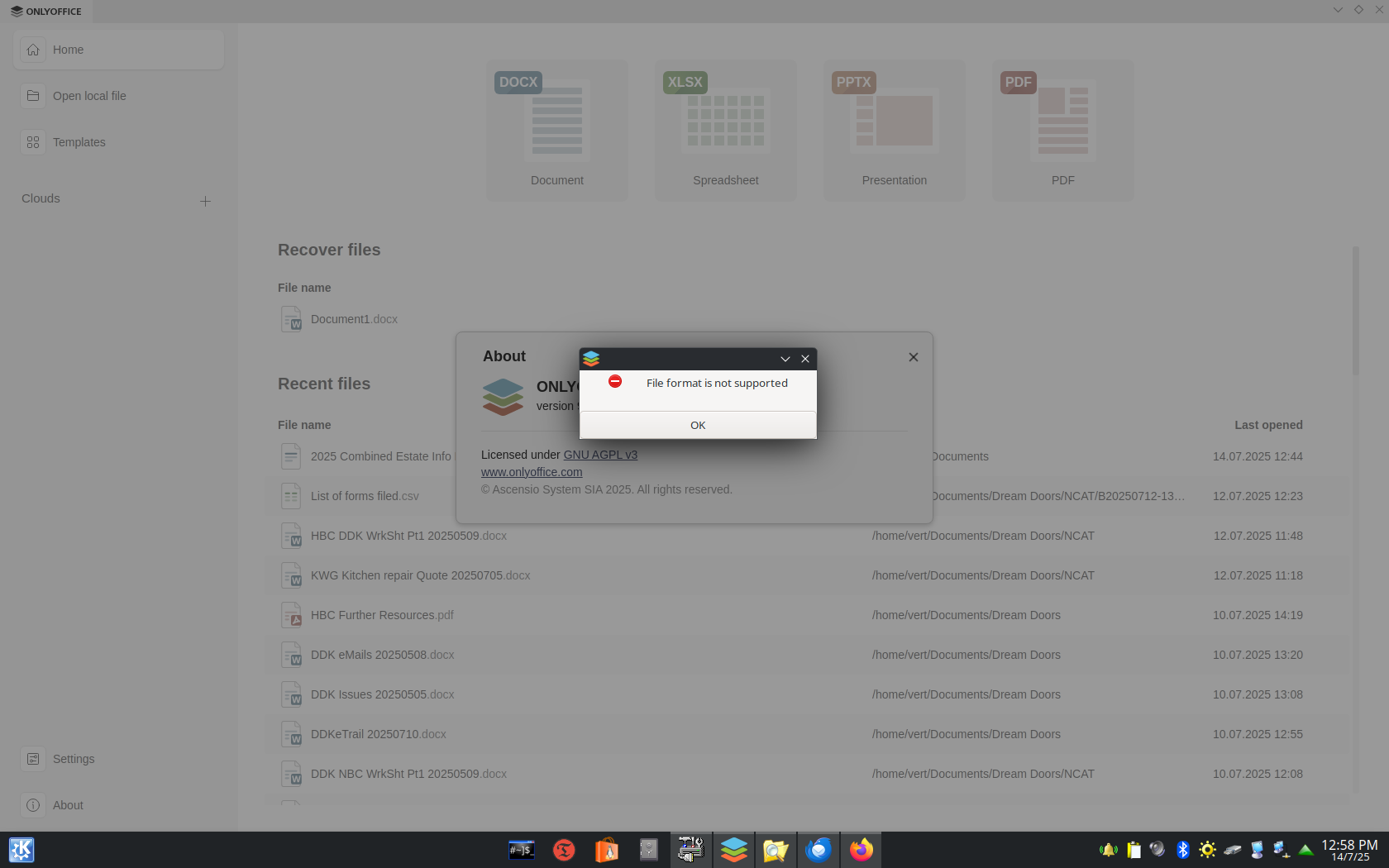Open About in the sidebar

[x=119, y=805]
